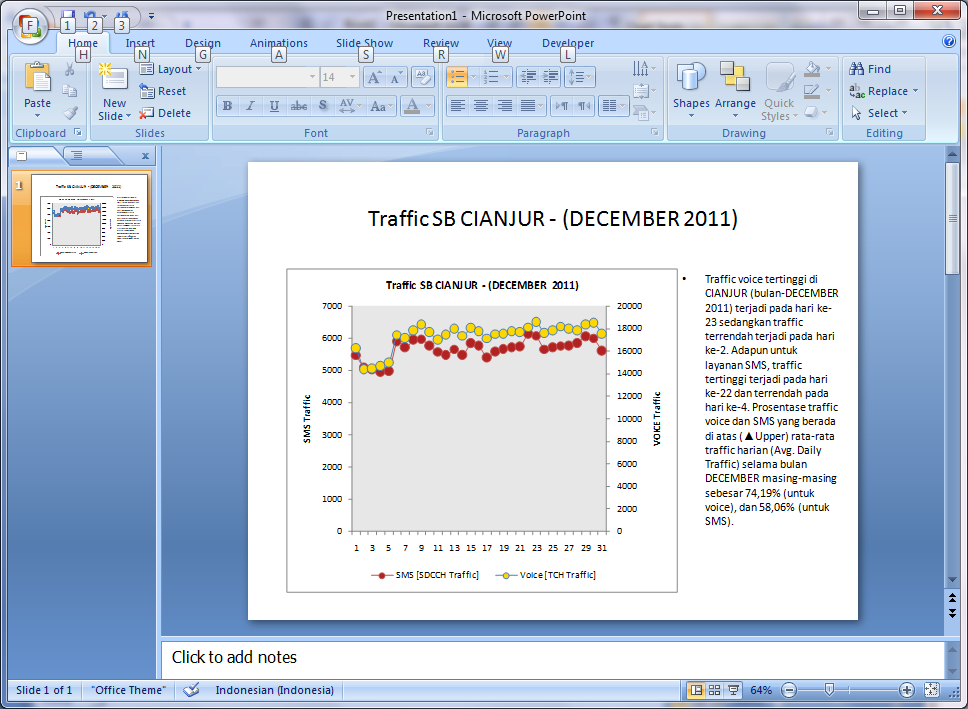Viewport: 968px width, 709px height.
Task: Click the Delete slide button
Action: 165,113
